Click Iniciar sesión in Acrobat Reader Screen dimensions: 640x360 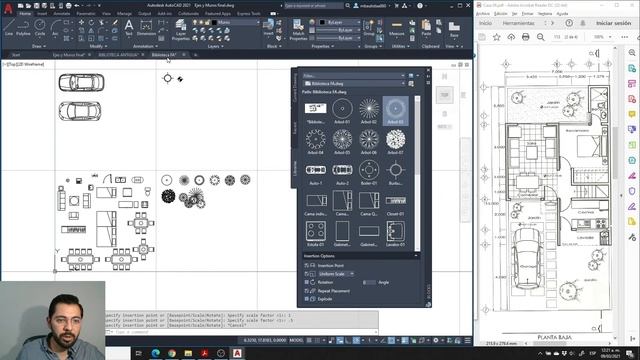tap(613, 23)
